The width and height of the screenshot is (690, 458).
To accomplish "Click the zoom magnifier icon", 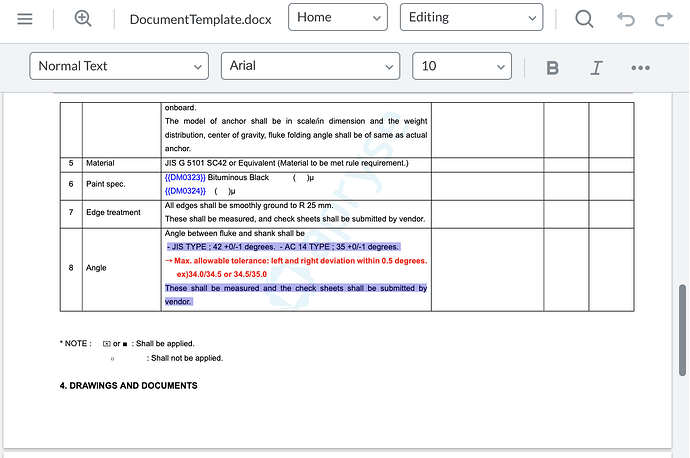I will pyautogui.click(x=83, y=19).
